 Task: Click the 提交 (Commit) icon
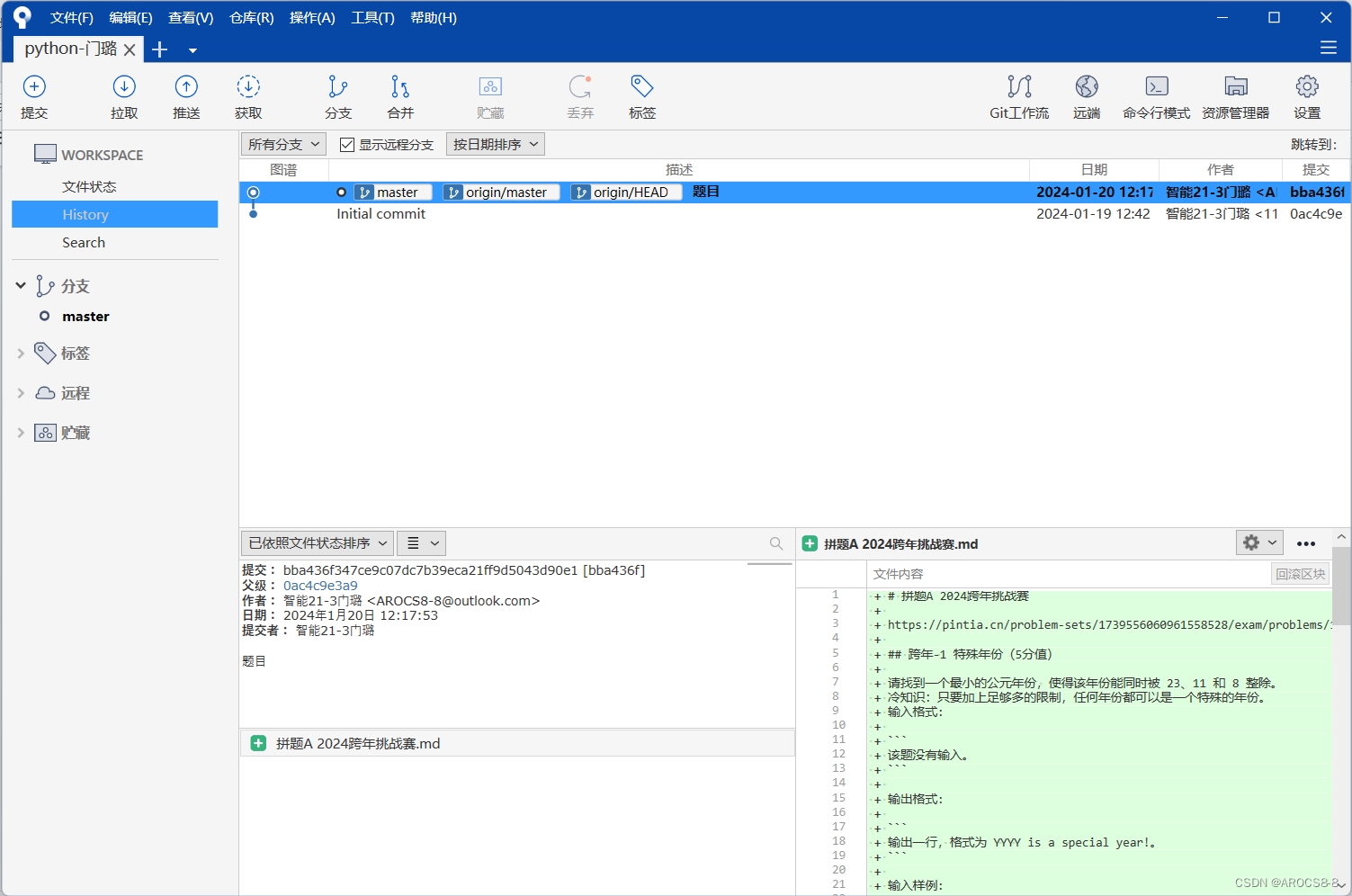34,96
